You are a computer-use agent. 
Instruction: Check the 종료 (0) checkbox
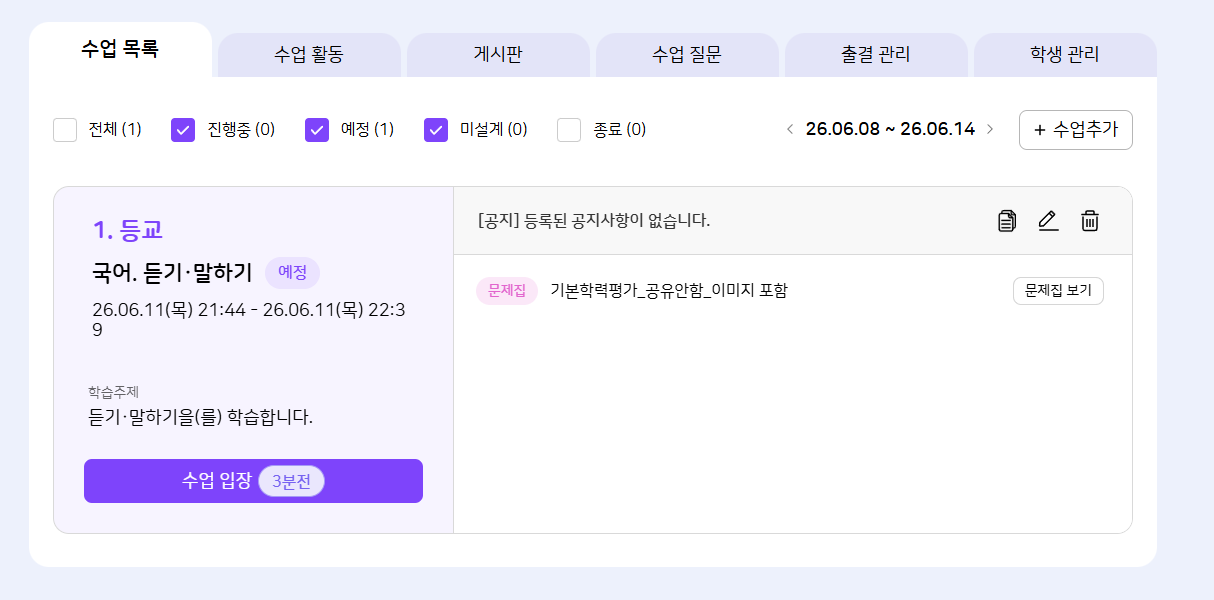pos(569,130)
